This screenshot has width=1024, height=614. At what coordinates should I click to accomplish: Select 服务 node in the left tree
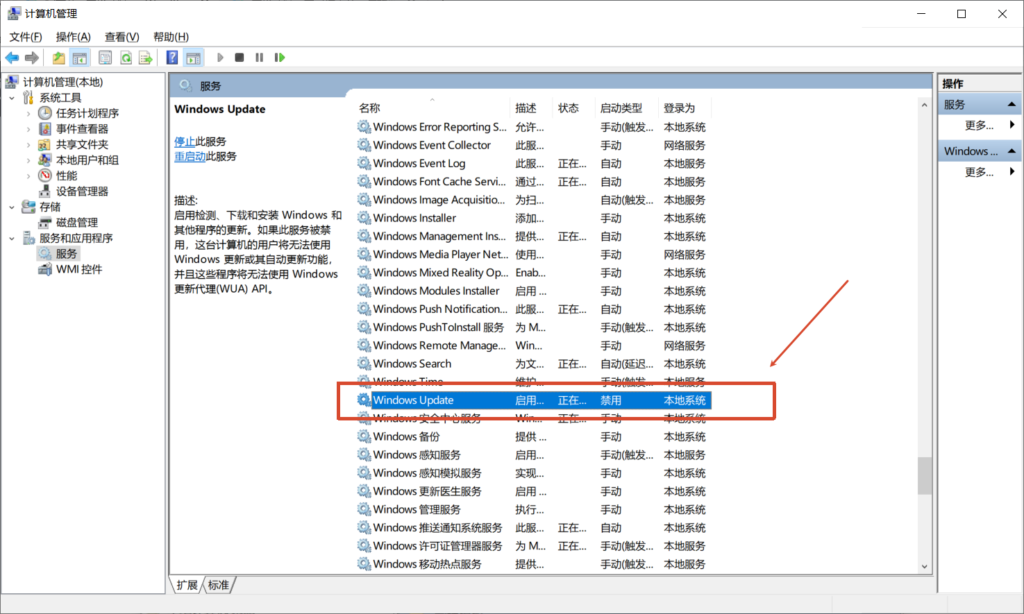click(66, 253)
